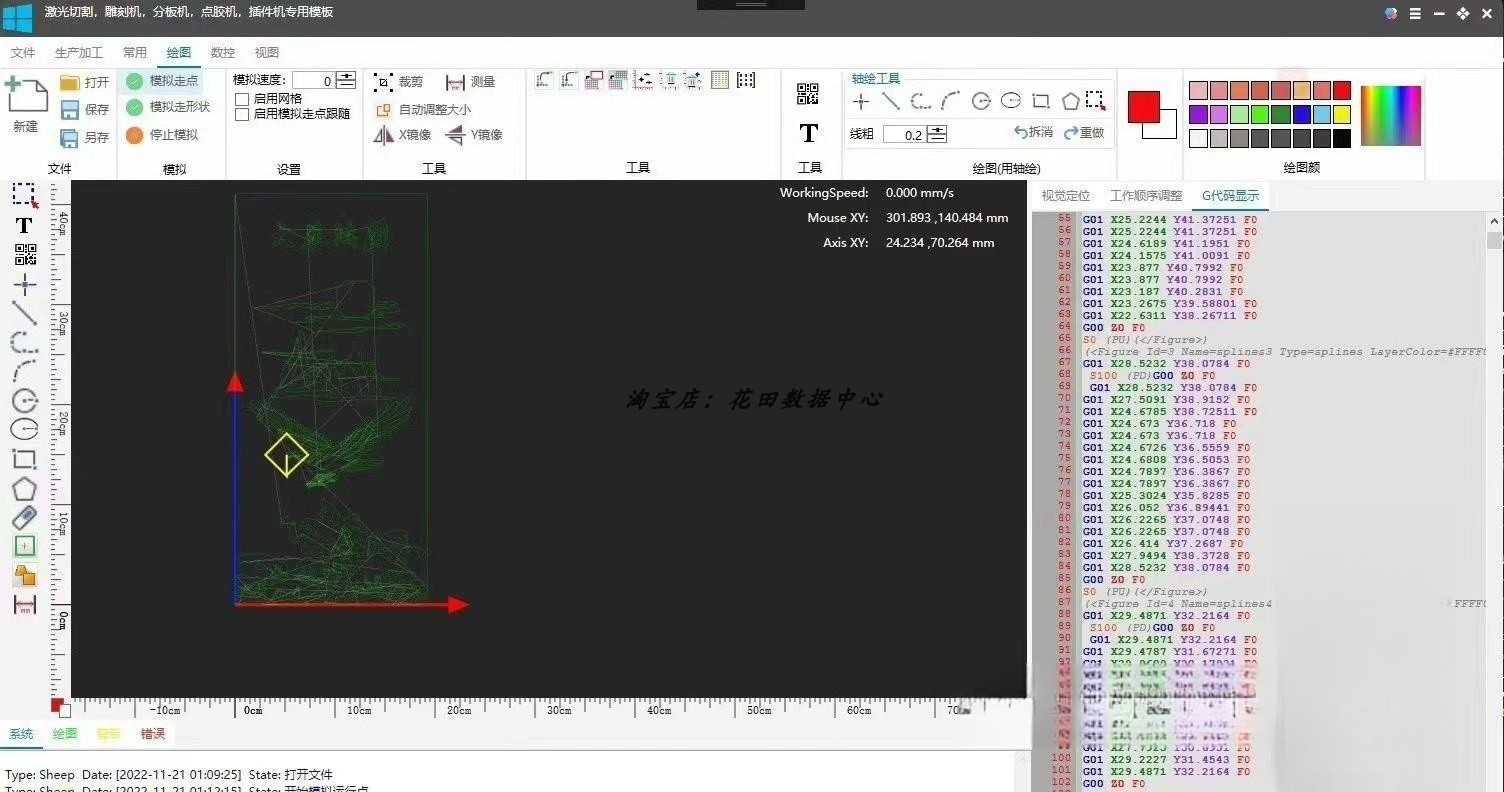
Task: Pick the yellow palette swatch
Action: 1342,114
